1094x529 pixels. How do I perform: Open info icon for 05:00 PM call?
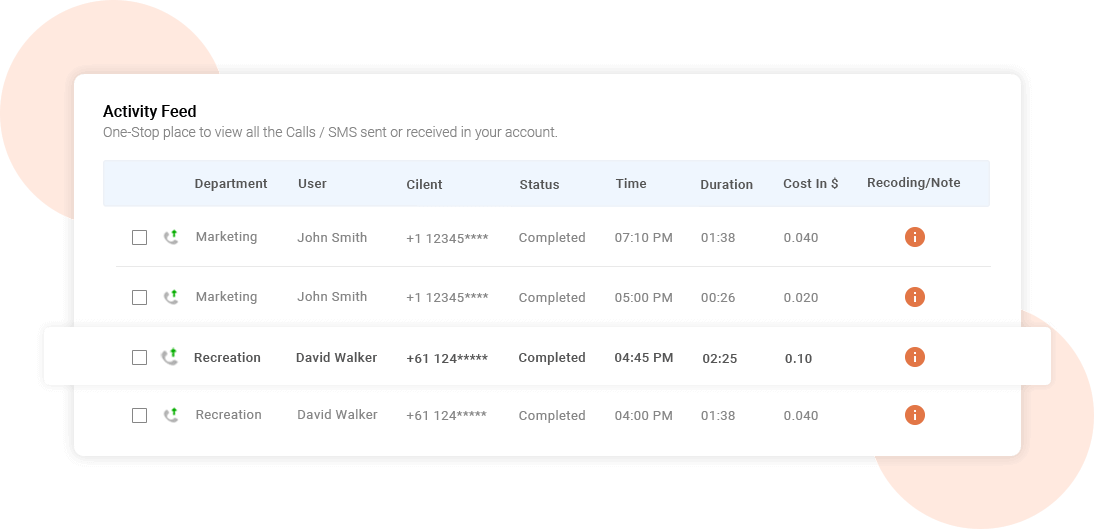click(x=914, y=297)
